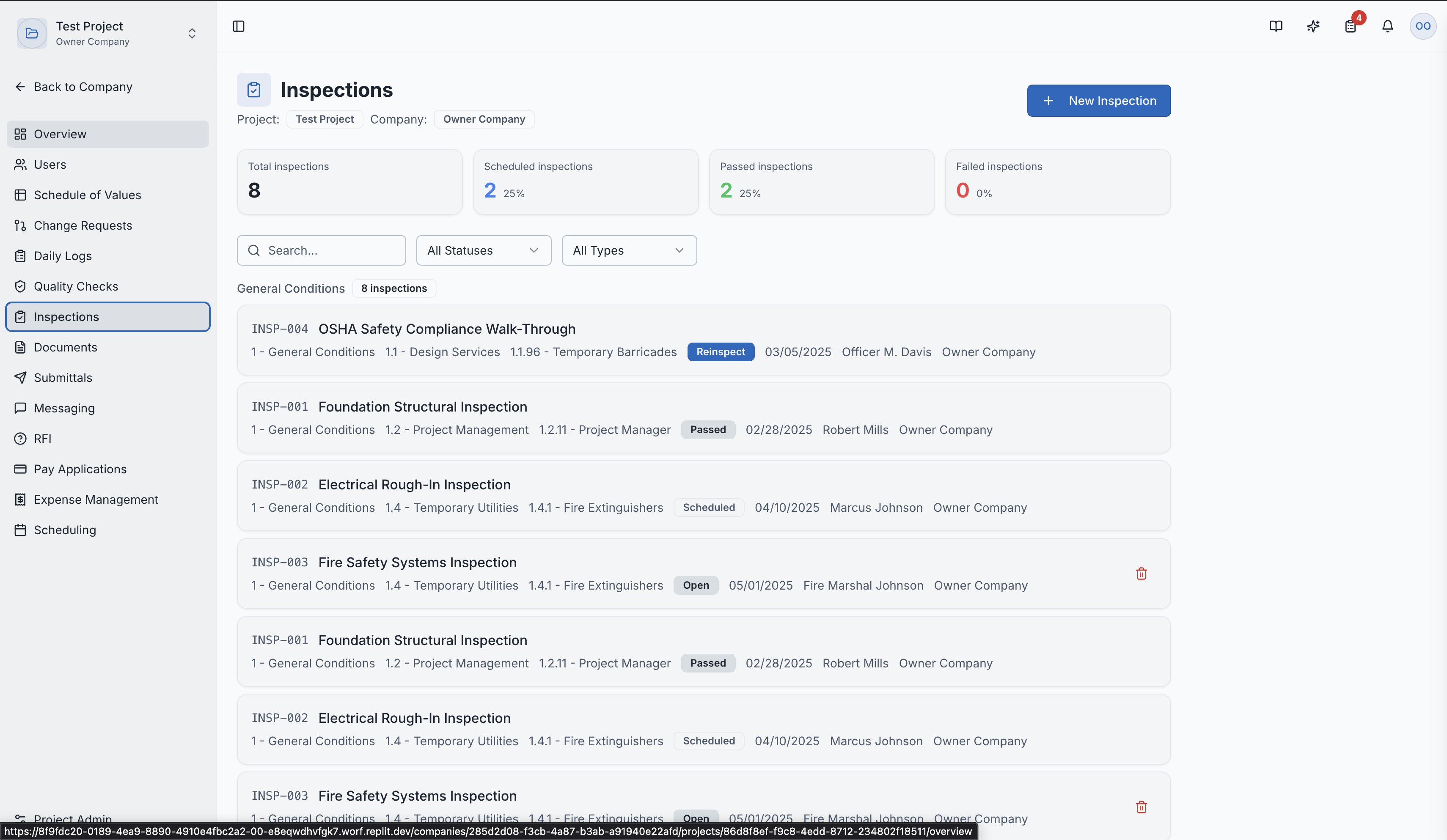The width and height of the screenshot is (1447, 840).
Task: Open Pay Applications
Action: (x=108, y=469)
